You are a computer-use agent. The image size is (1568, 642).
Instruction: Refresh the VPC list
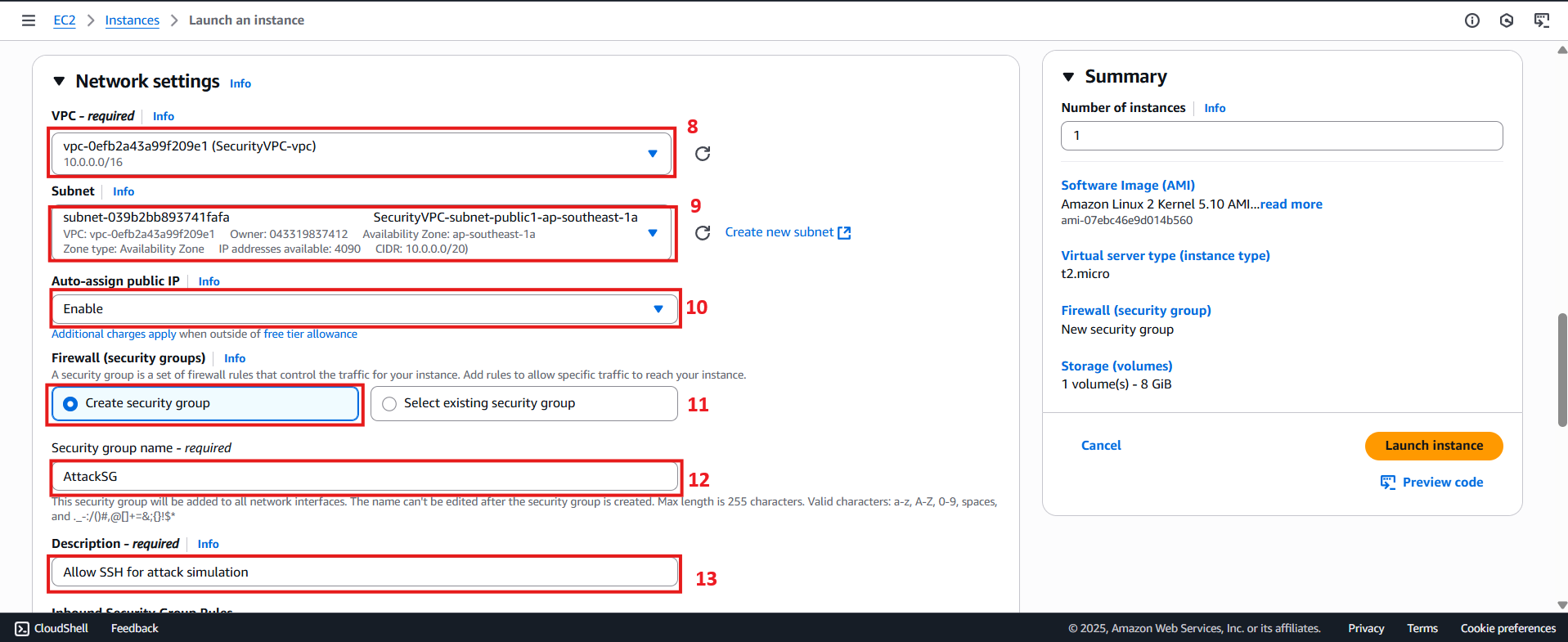[x=703, y=154]
